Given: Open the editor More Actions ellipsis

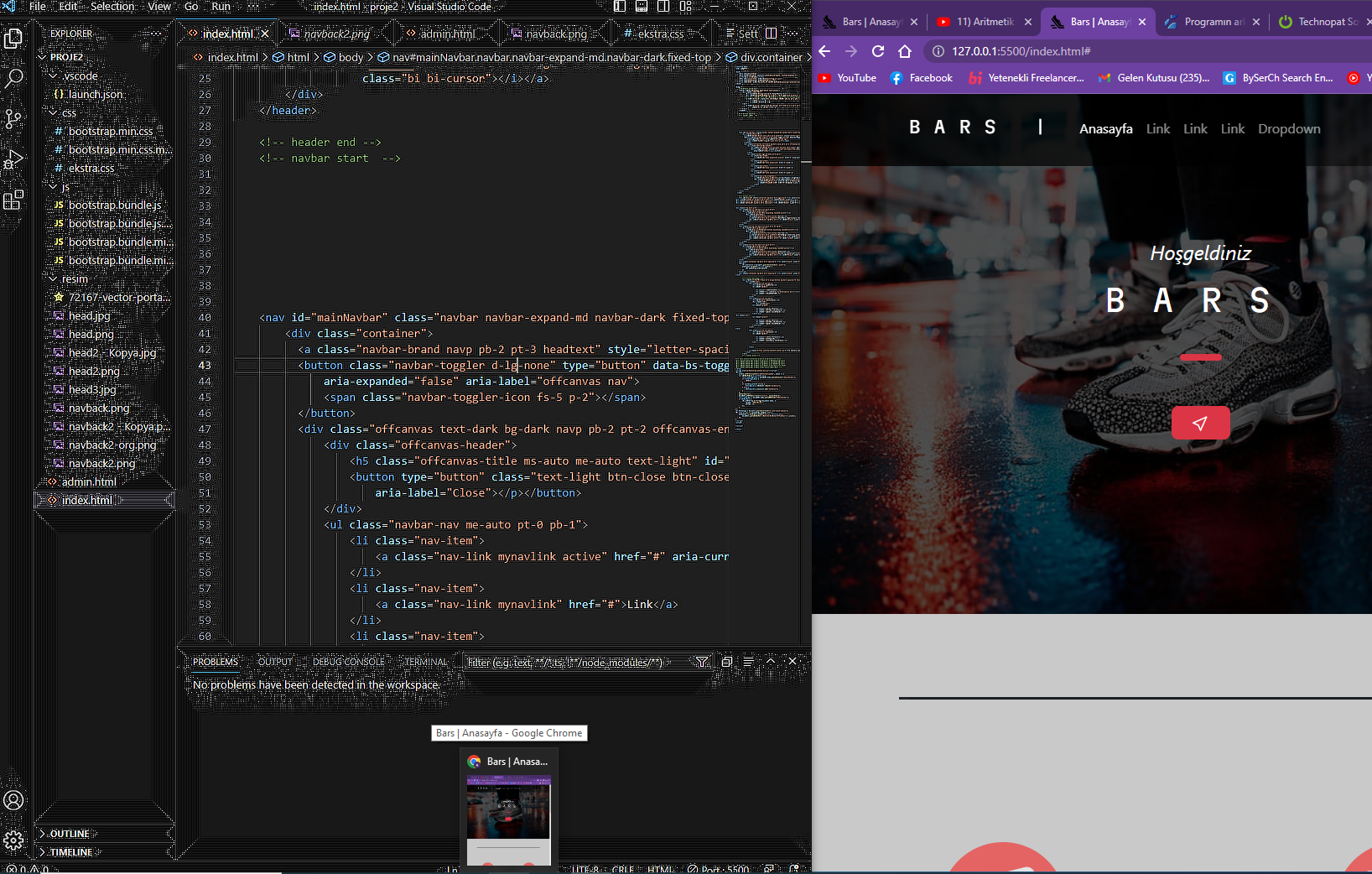Looking at the screenshot, I should pos(793,34).
